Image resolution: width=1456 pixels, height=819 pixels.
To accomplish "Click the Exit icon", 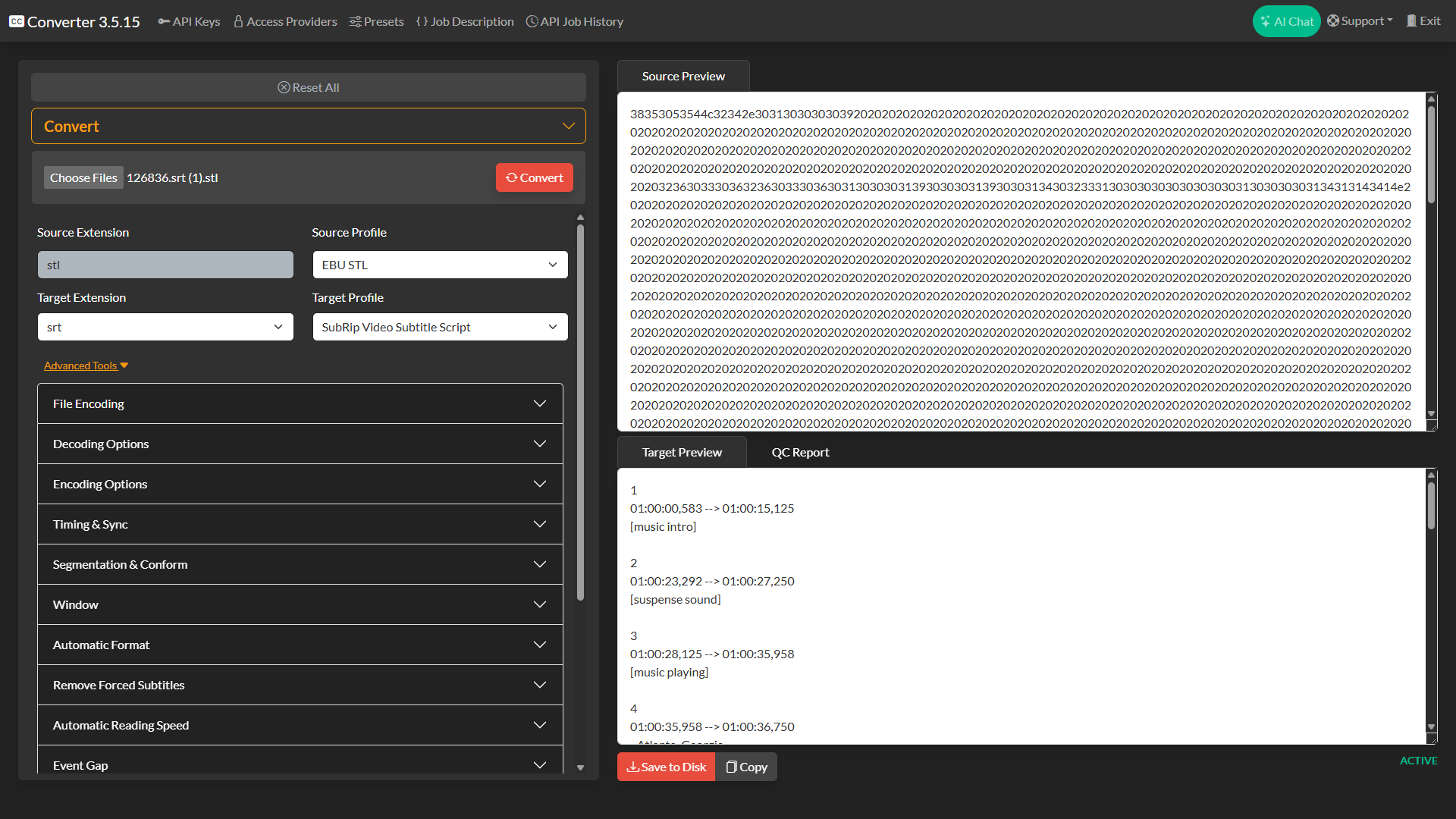I will click(1412, 20).
